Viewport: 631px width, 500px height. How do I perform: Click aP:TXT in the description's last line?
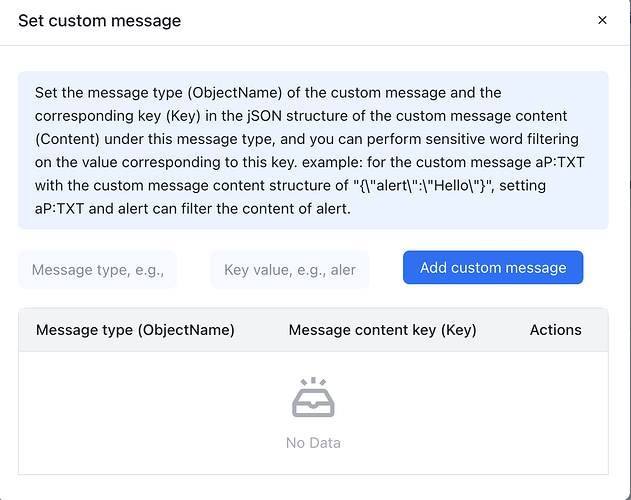click(59, 209)
